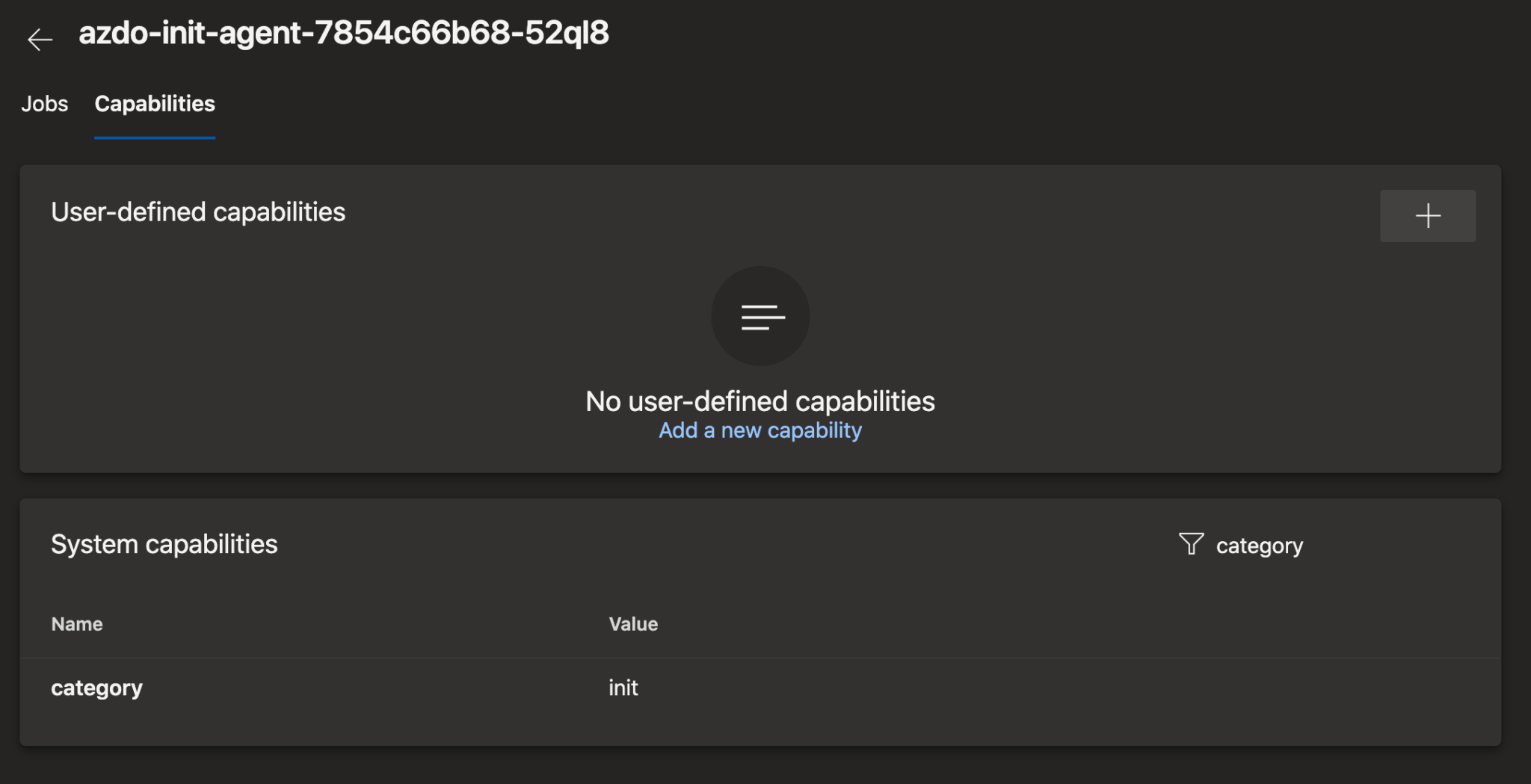The height and width of the screenshot is (784, 1531).
Task: Switch to the Jobs tab
Action: [45, 105]
